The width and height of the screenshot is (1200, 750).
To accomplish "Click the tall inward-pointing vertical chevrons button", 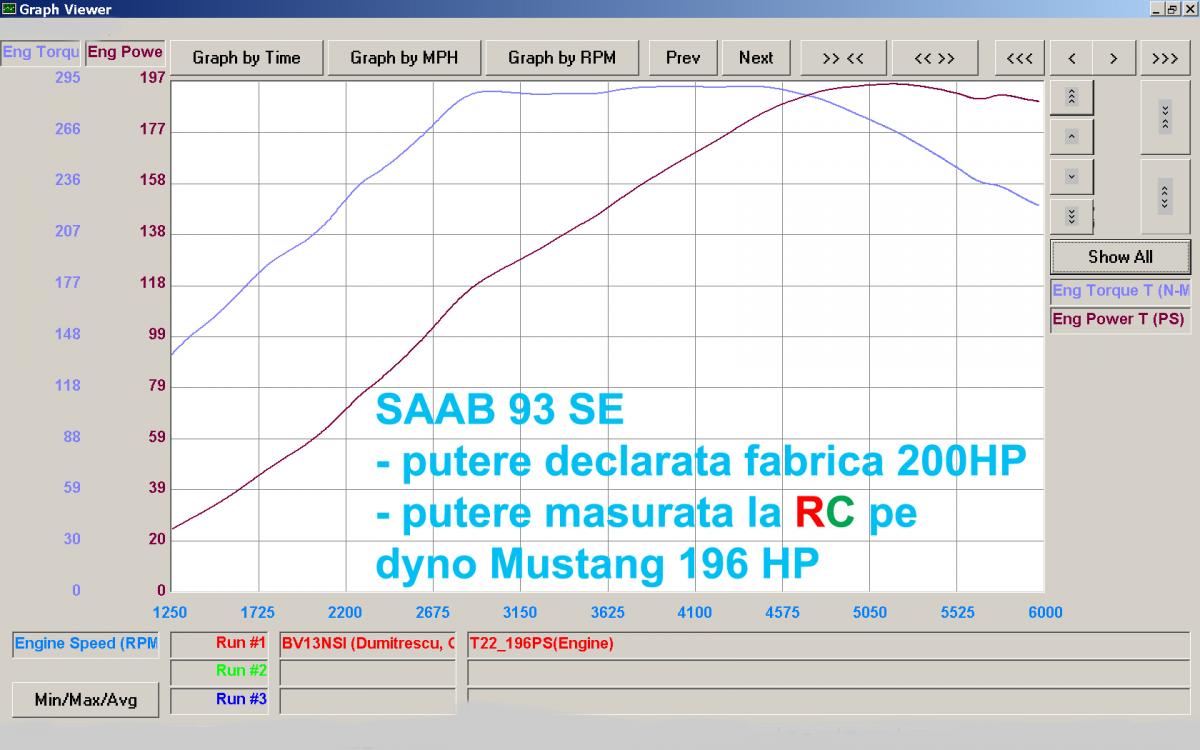I will (1165, 117).
